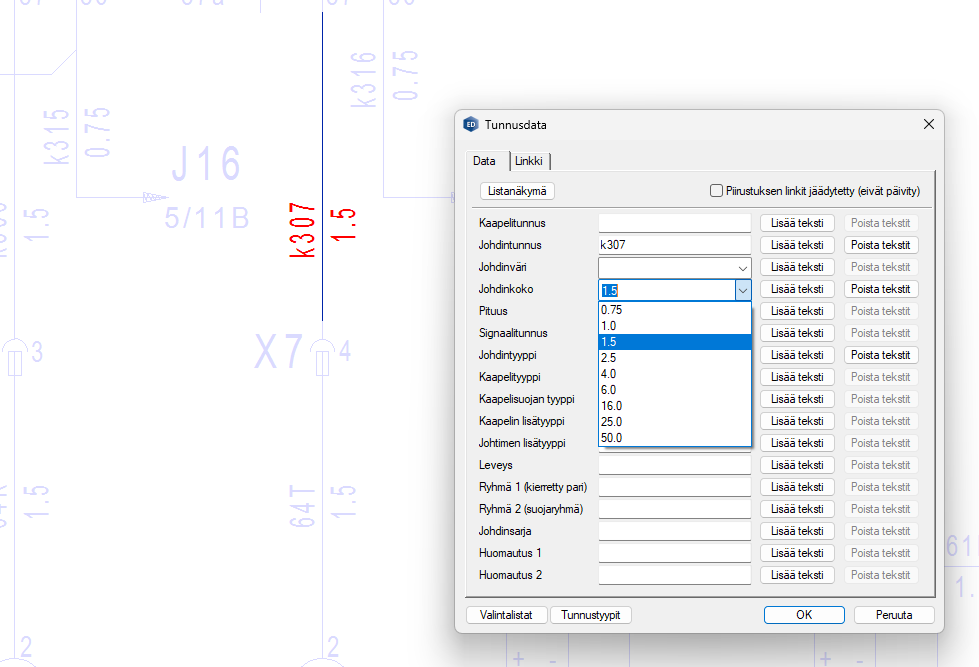Choose 0.75 from the Johdinkoko list
This screenshot has width=979, height=667.
click(x=611, y=310)
